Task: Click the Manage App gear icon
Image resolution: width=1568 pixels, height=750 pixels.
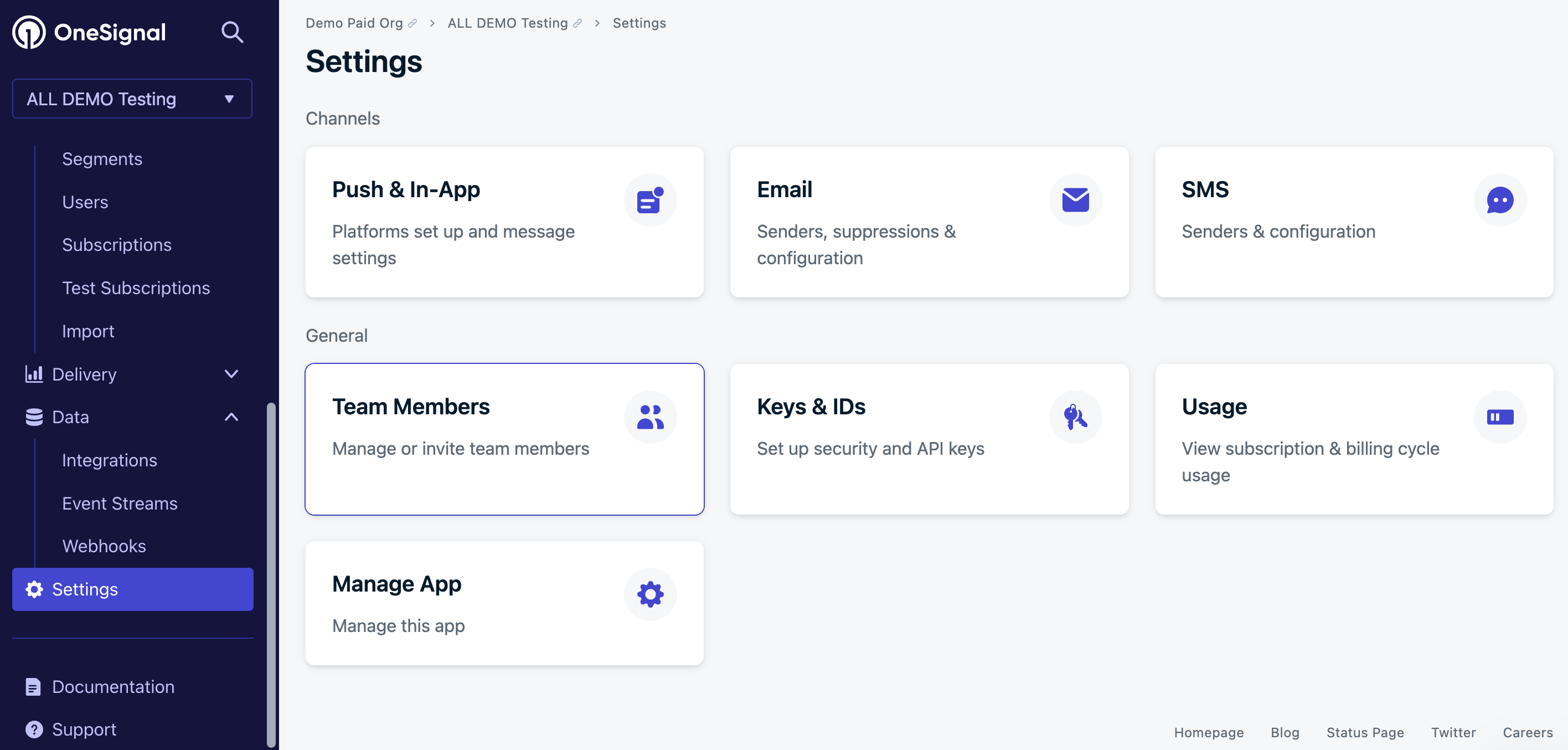Action: coord(650,594)
